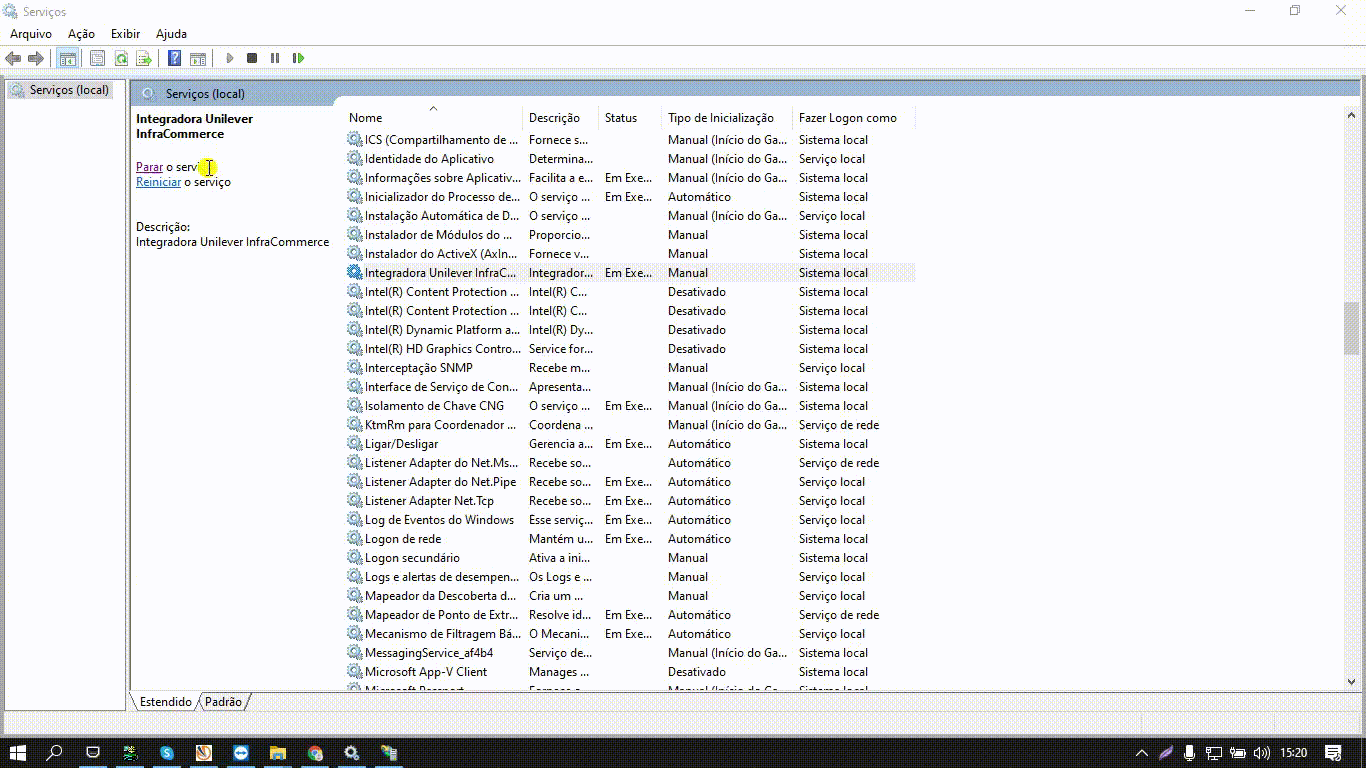Sort by the Status column header
This screenshot has width=1366, height=768.
point(630,118)
